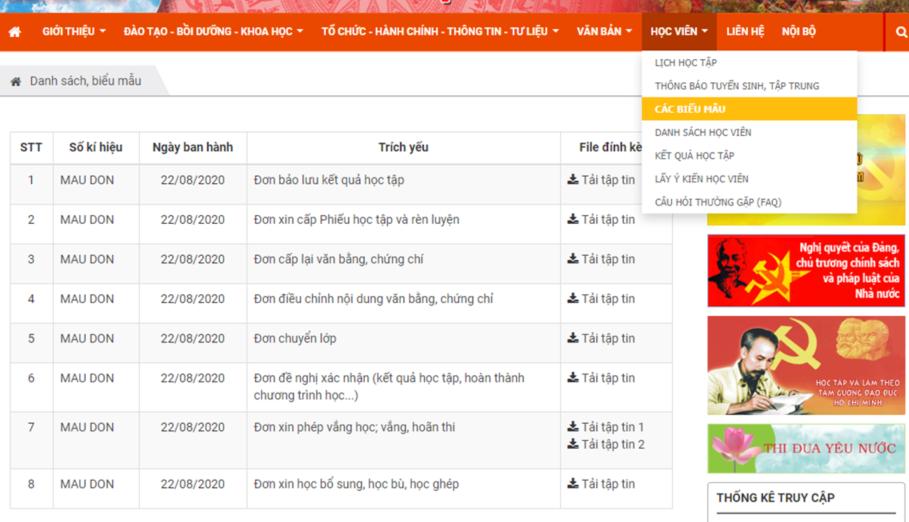909x522 pixels.
Task: Go to the Nội bộ link
Action: (798, 32)
